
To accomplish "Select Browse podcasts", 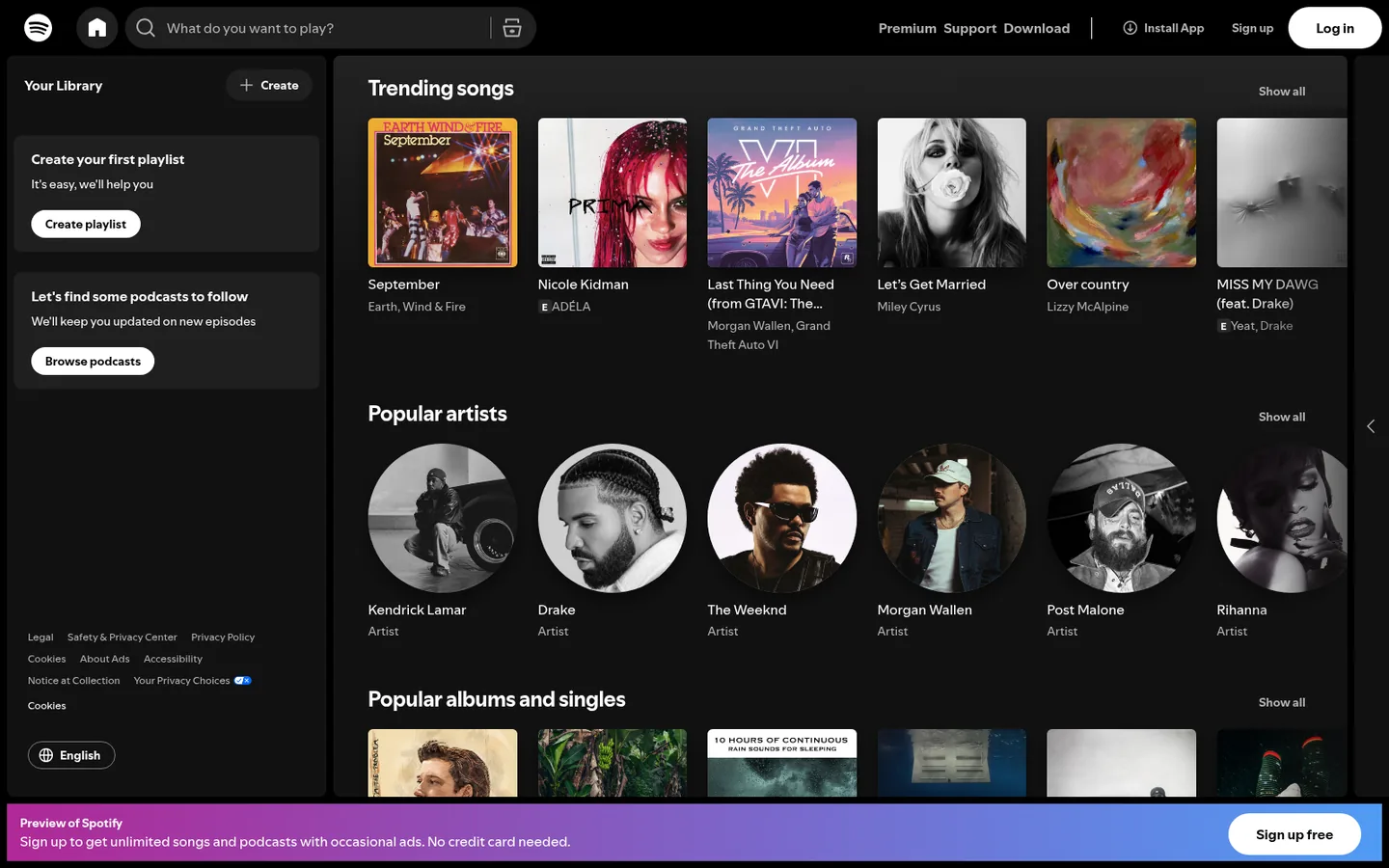I will [93, 361].
